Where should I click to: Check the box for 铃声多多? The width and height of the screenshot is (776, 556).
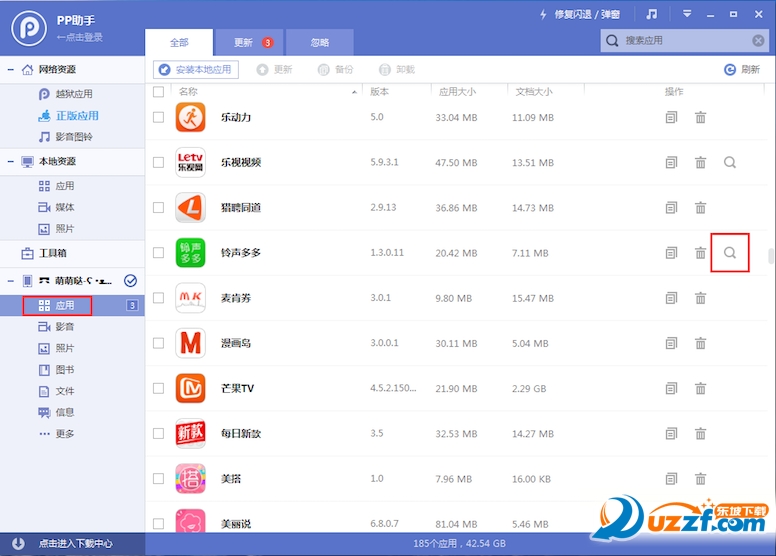(x=158, y=253)
